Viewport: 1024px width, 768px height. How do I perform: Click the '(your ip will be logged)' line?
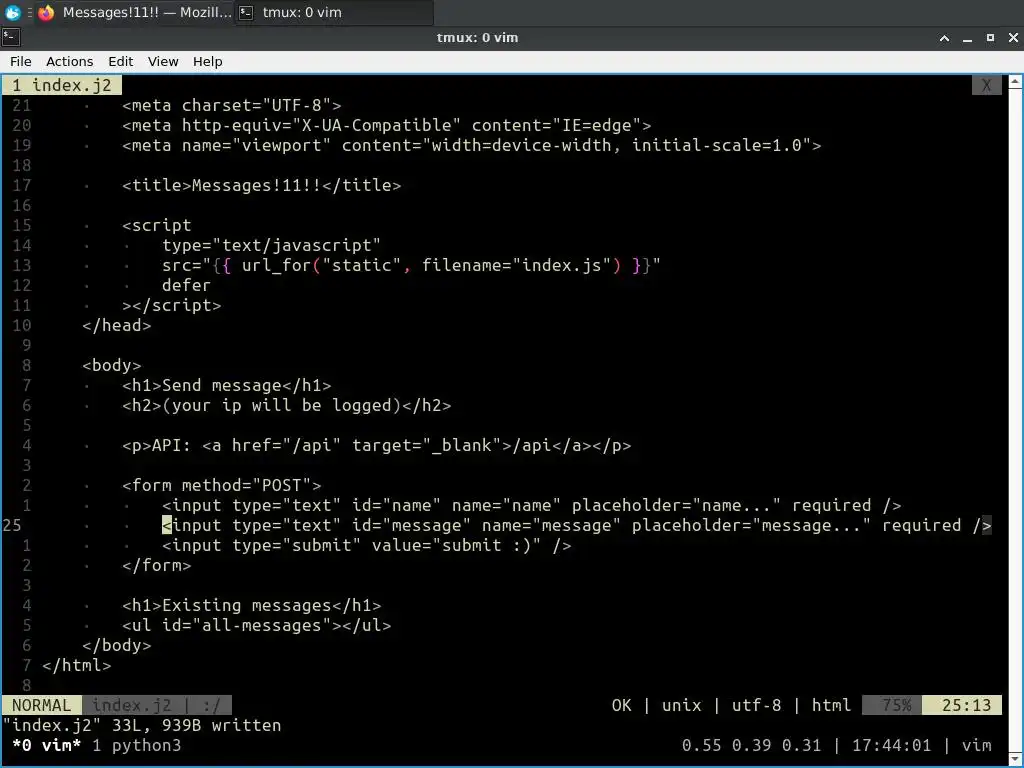[287, 406]
